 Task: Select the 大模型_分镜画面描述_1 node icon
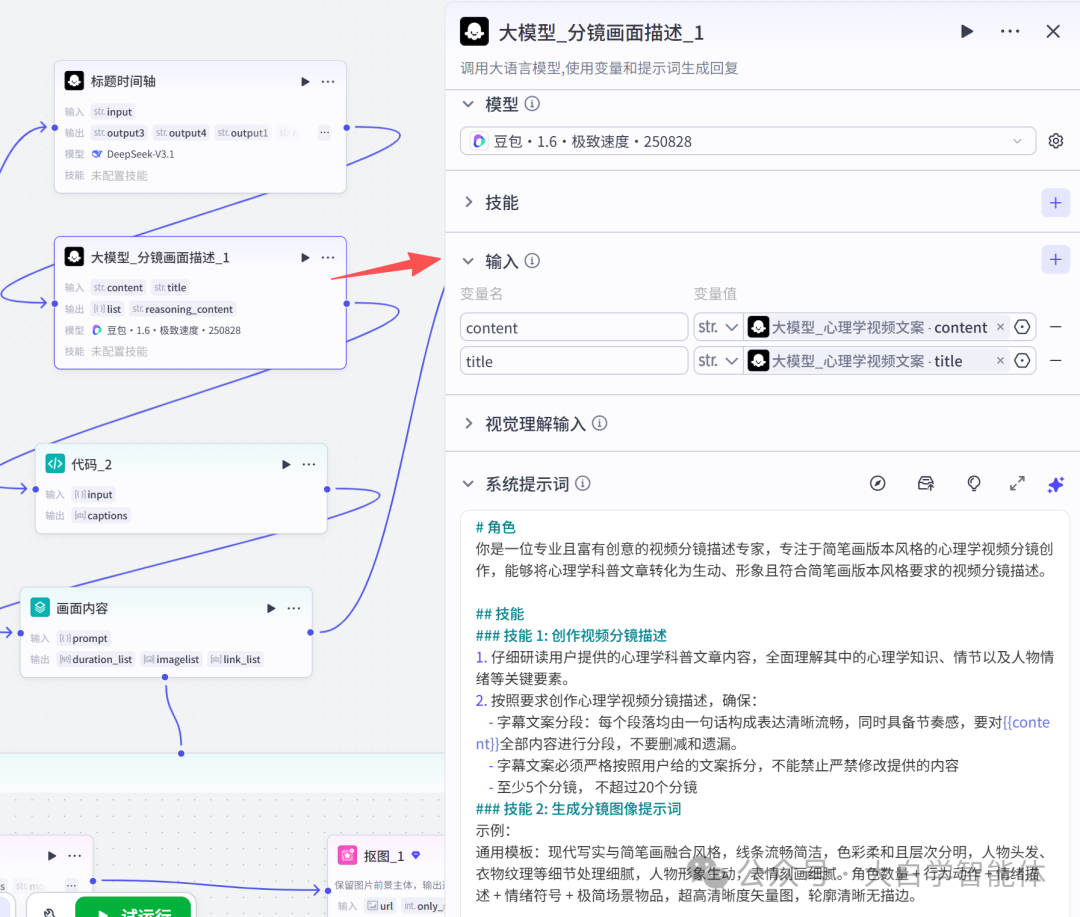74,257
